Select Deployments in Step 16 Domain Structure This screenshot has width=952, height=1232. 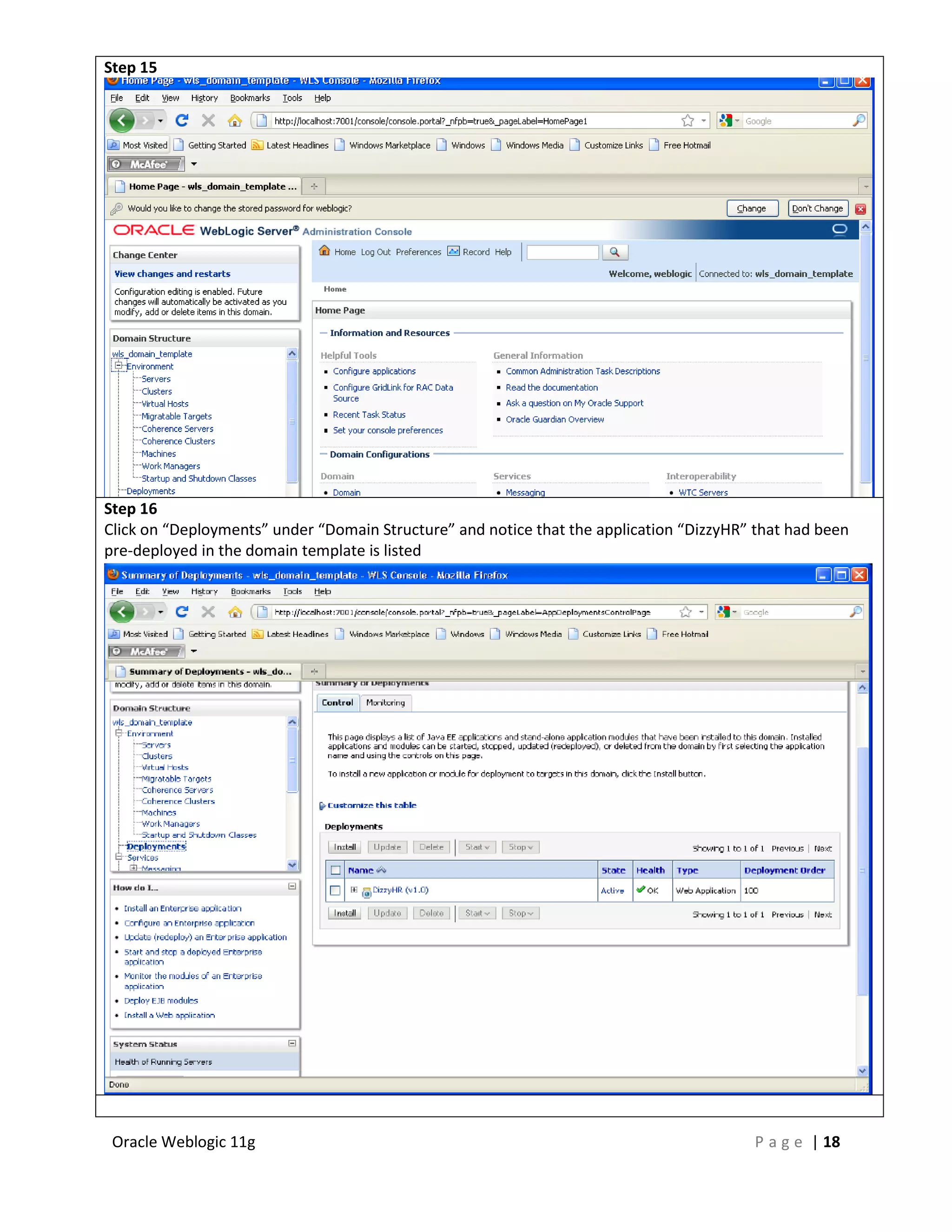[156, 846]
